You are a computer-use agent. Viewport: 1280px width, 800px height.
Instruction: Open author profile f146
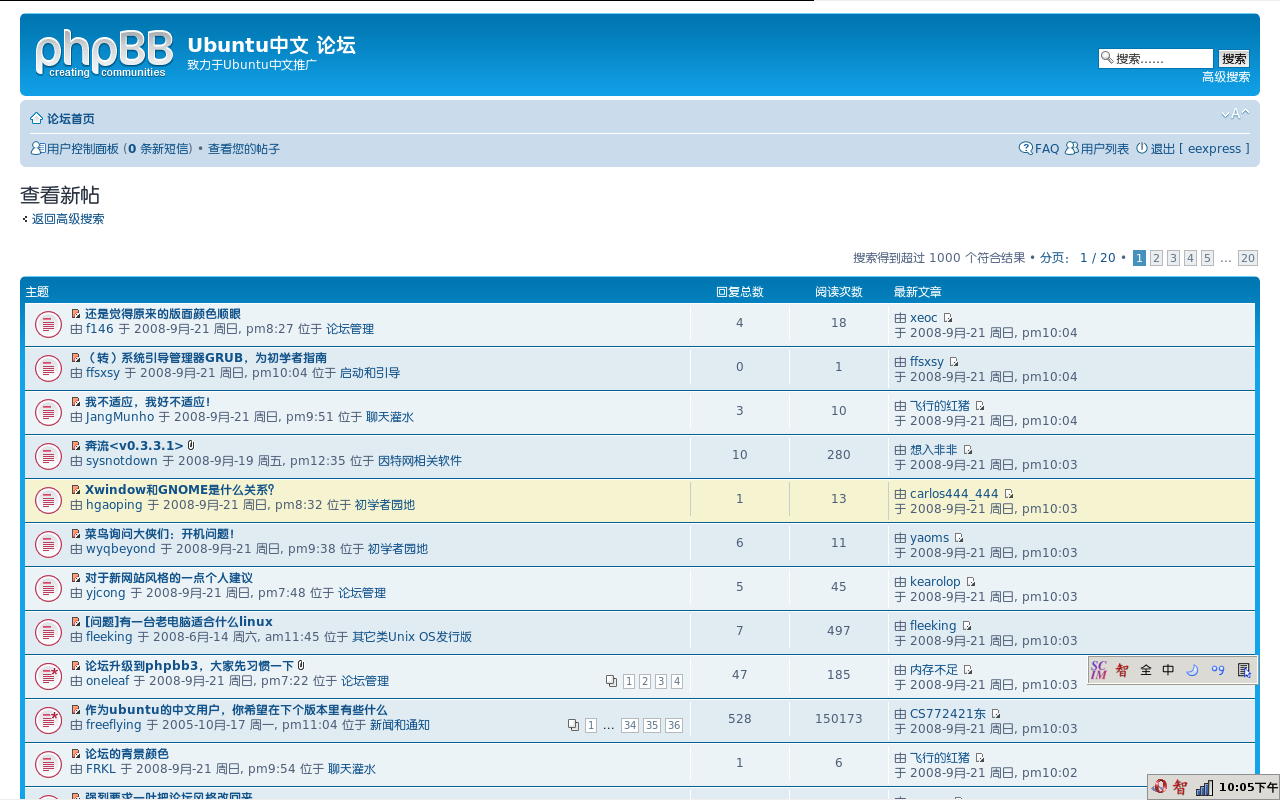(100, 329)
